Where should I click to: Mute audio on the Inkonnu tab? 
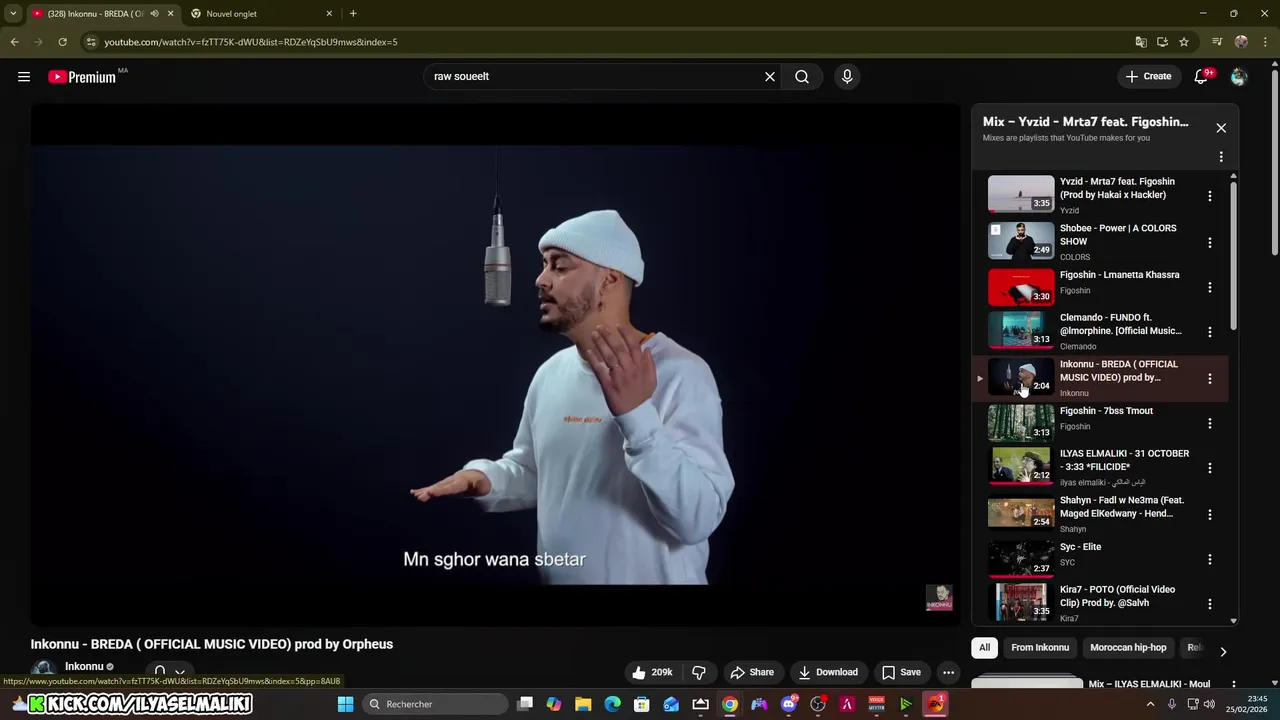[x=154, y=14]
